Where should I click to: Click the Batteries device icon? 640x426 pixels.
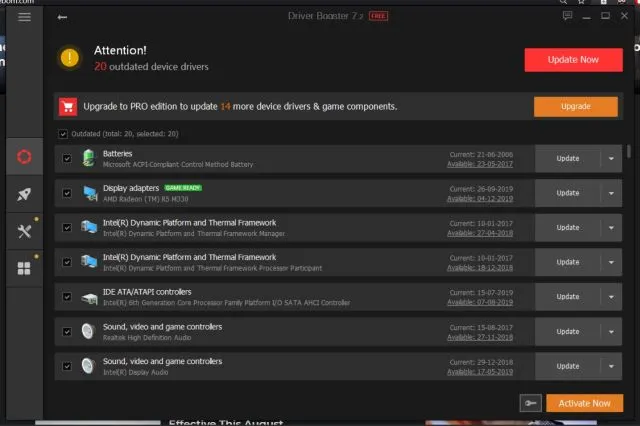pyautogui.click(x=89, y=158)
